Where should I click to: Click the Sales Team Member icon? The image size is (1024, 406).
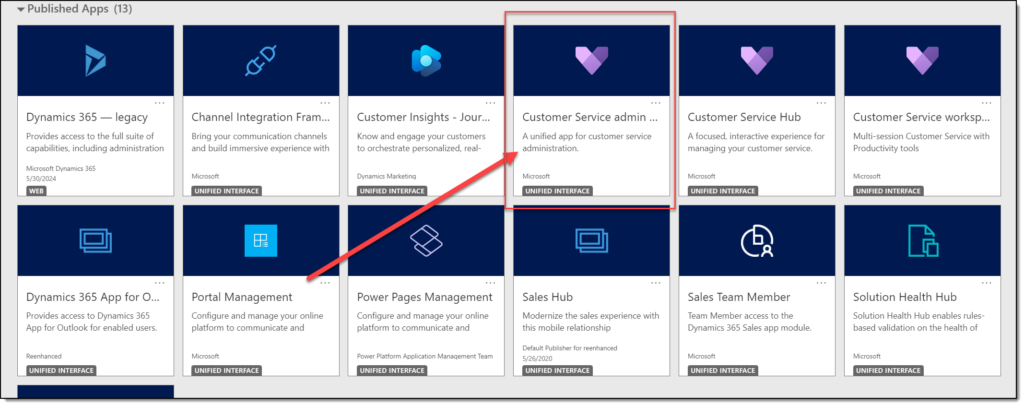point(756,240)
